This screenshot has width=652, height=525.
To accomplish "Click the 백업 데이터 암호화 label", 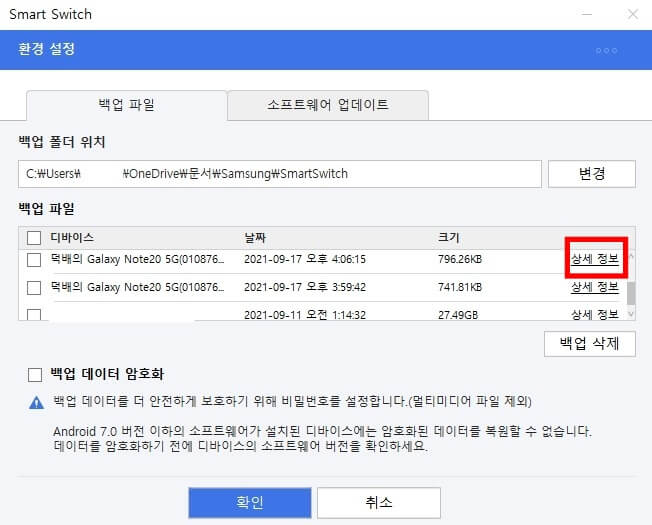I will click(x=107, y=374).
